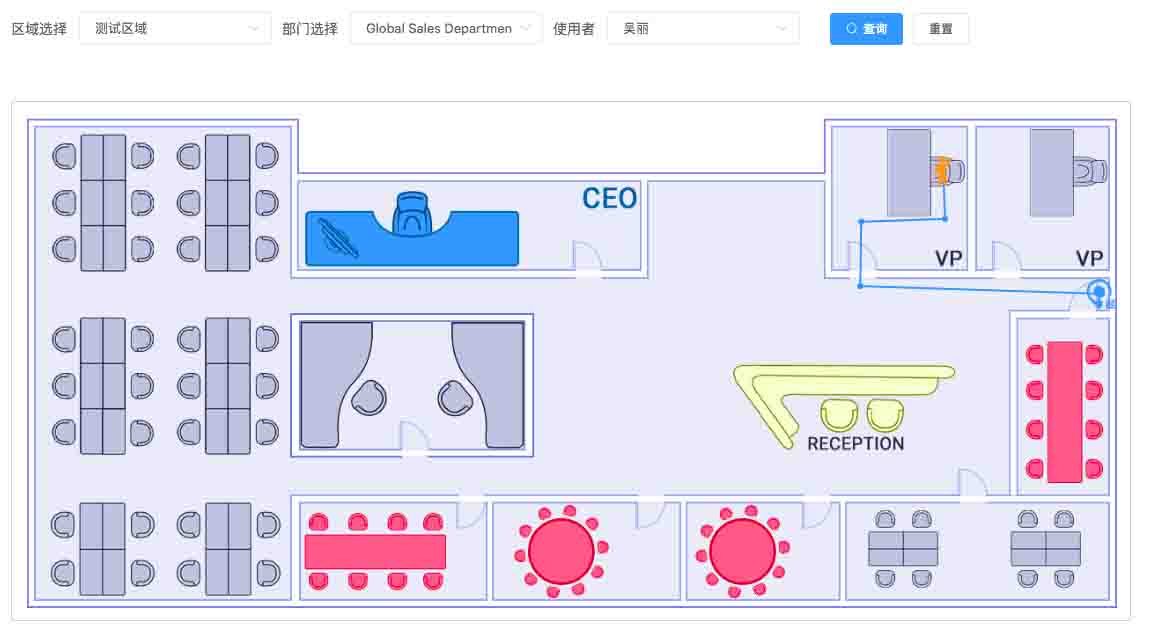The width and height of the screenshot is (1149, 625).
Task: Click the RECEPTION label text
Action: (x=855, y=444)
